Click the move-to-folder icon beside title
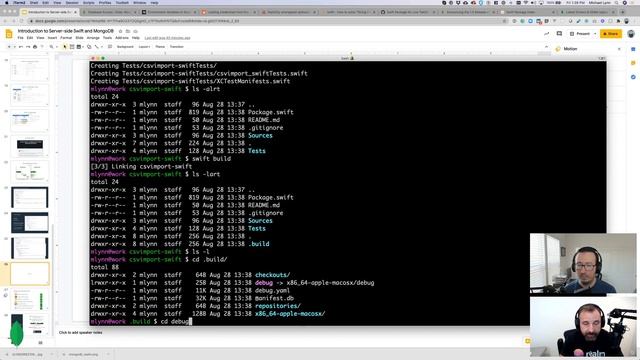This screenshot has width=640, height=360. [128, 31]
